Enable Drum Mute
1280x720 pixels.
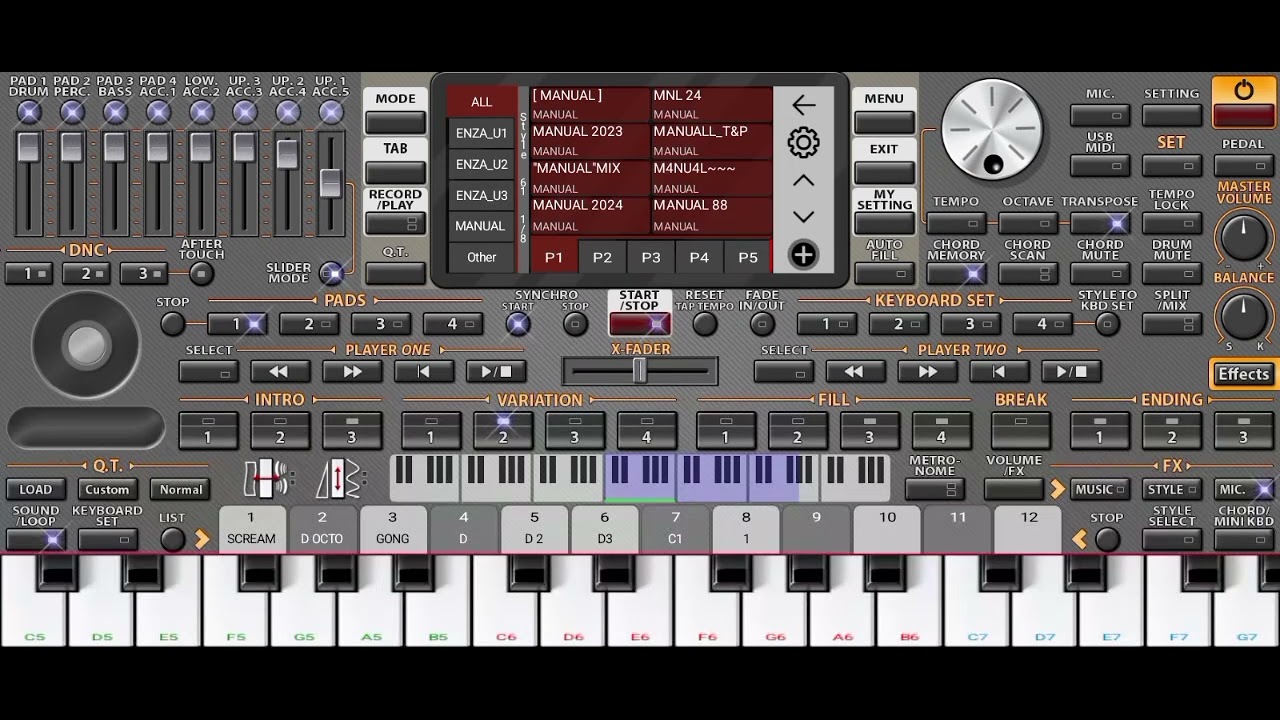pyautogui.click(x=1172, y=273)
